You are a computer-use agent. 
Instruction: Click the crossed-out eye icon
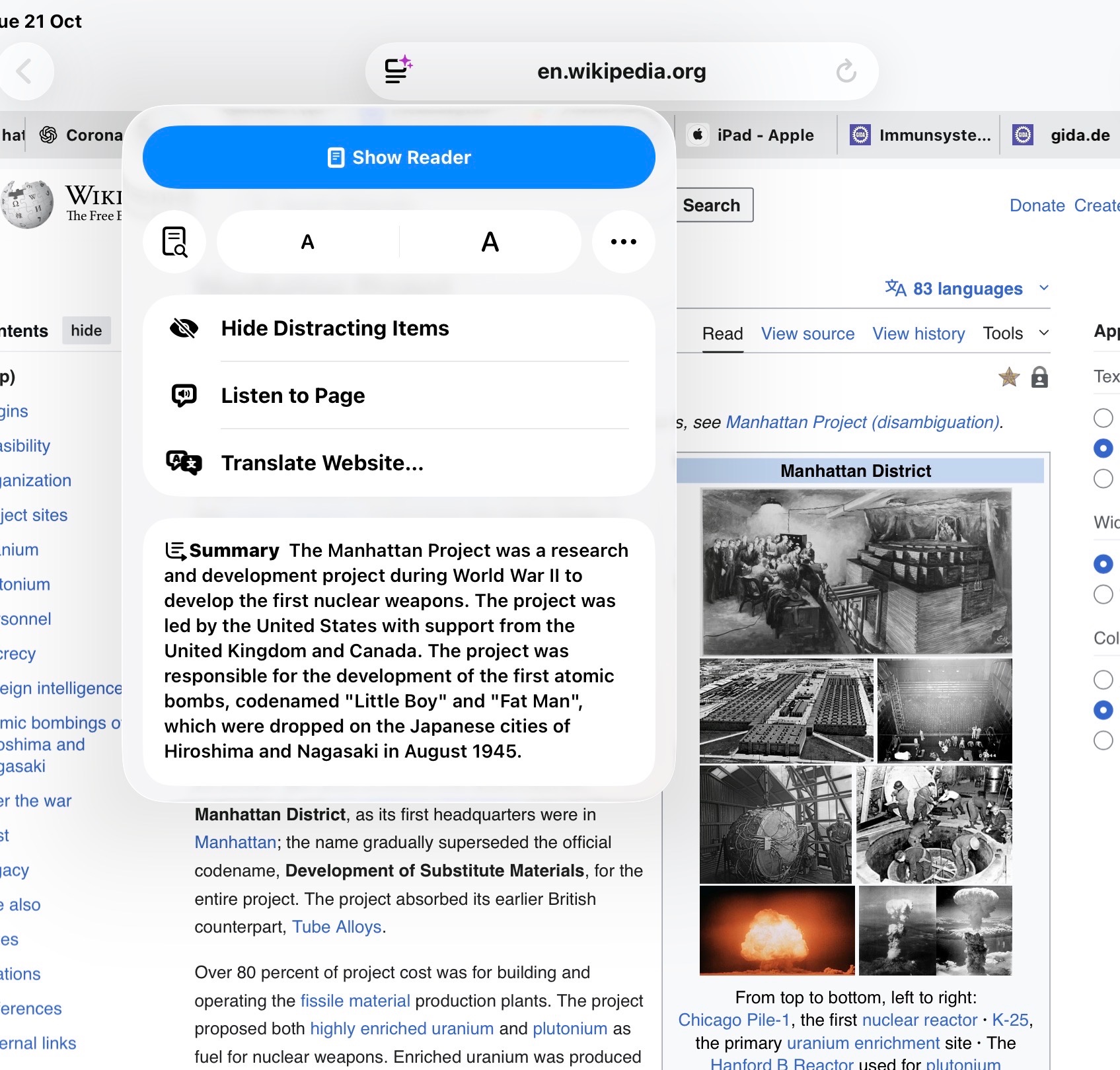pos(184,328)
